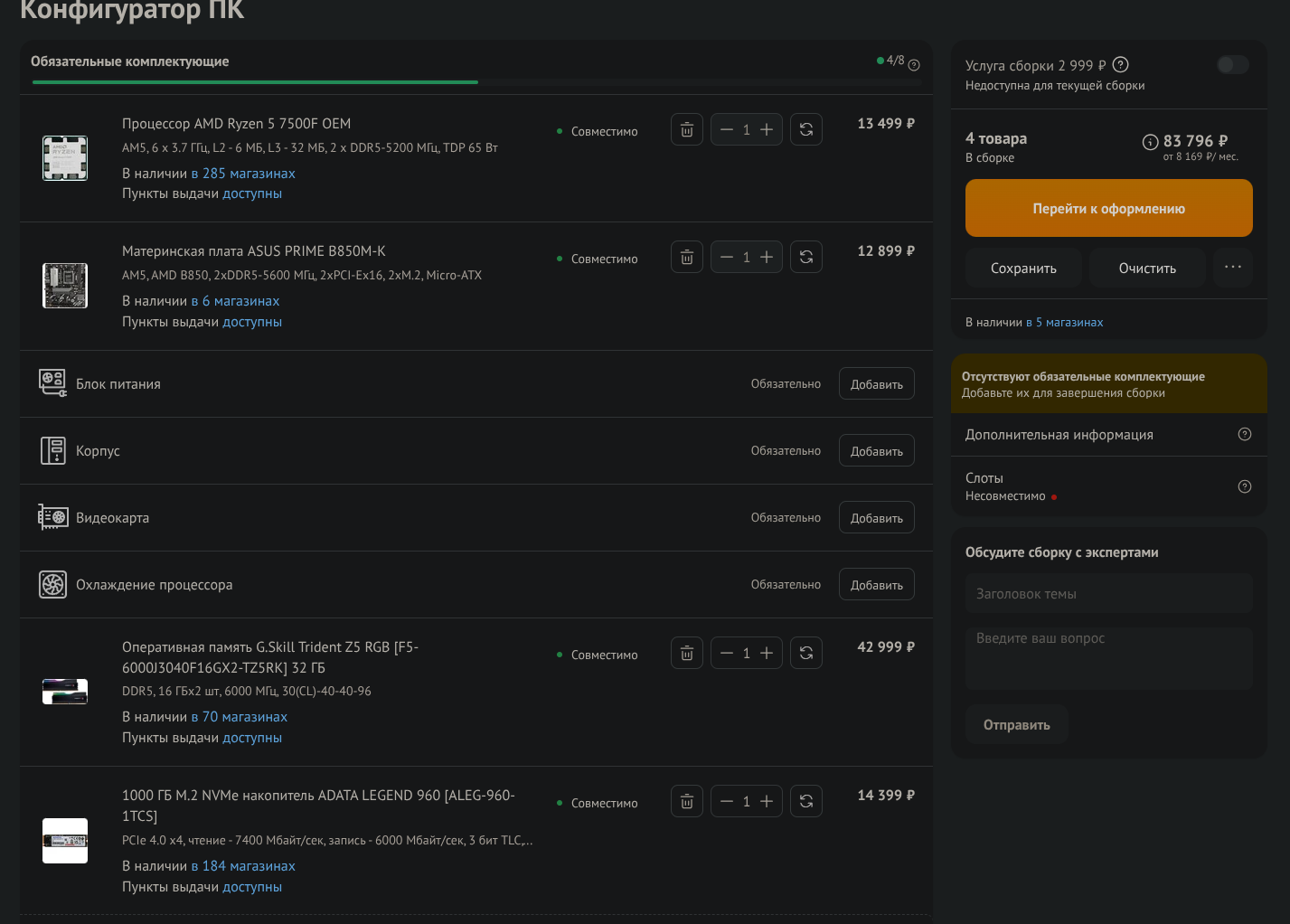Show price info icon beside 83 796 ₽

click(x=1150, y=142)
